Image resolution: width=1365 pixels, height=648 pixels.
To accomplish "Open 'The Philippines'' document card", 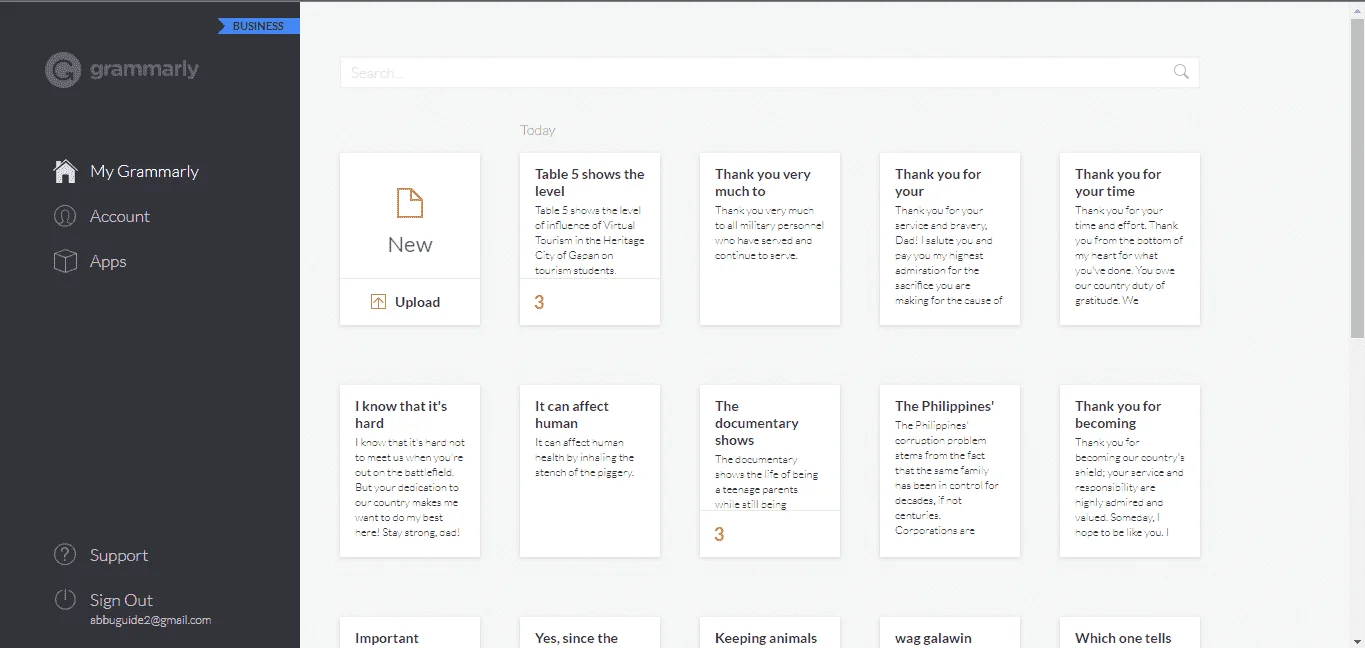I will pos(950,471).
